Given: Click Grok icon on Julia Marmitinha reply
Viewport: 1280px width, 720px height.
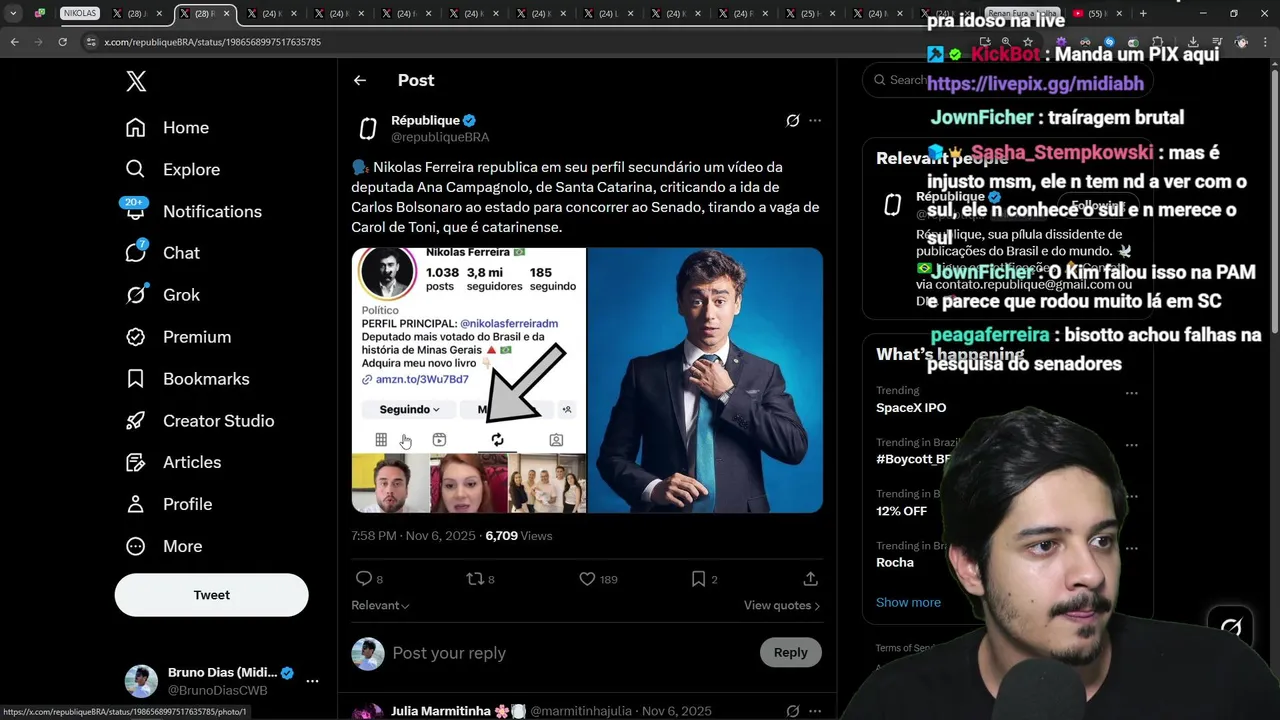Looking at the screenshot, I should (793, 711).
